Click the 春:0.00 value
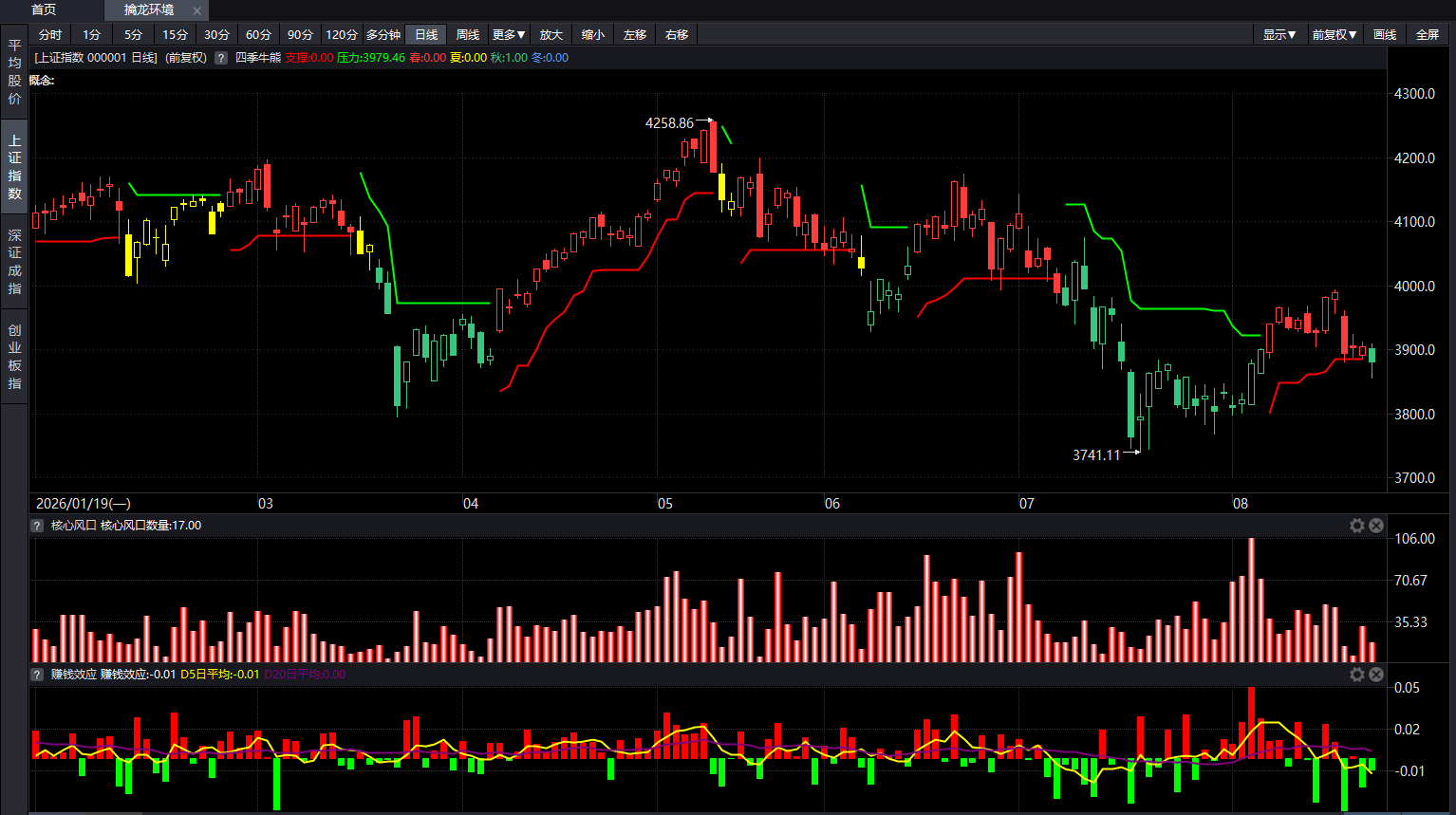Screen dimensions: 1456x815 [427, 58]
